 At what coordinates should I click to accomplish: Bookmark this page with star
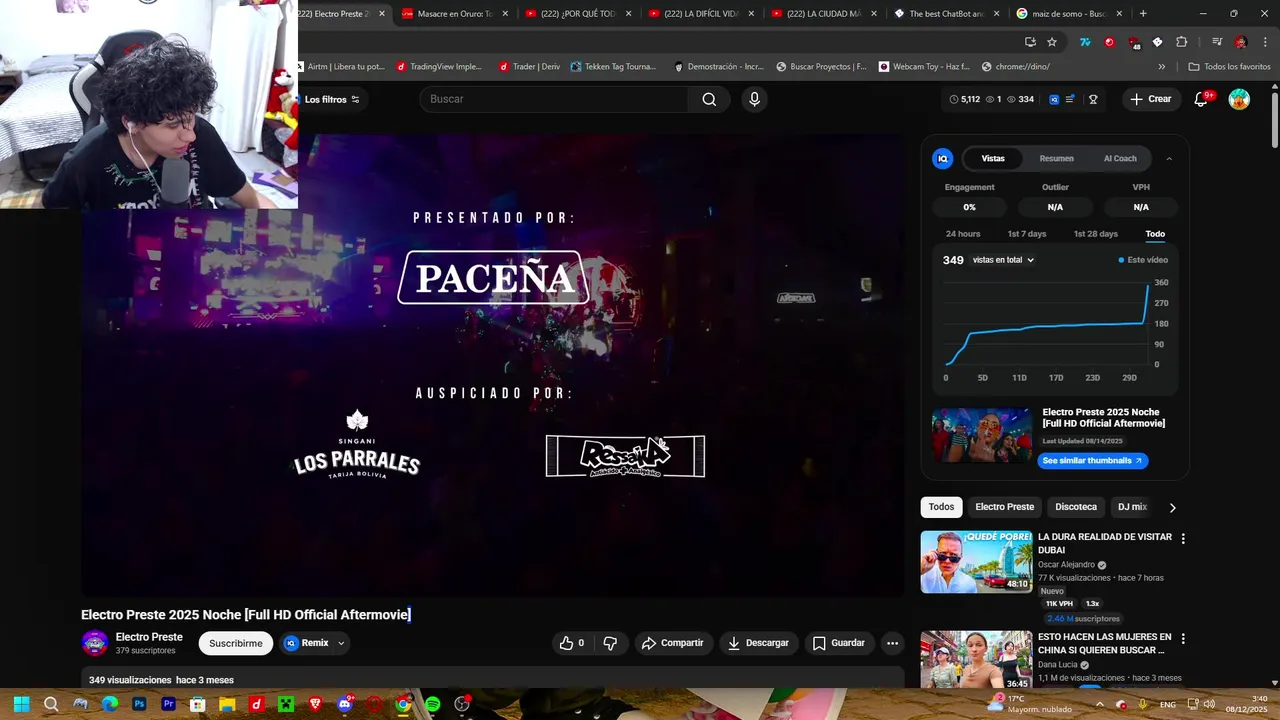click(1052, 42)
